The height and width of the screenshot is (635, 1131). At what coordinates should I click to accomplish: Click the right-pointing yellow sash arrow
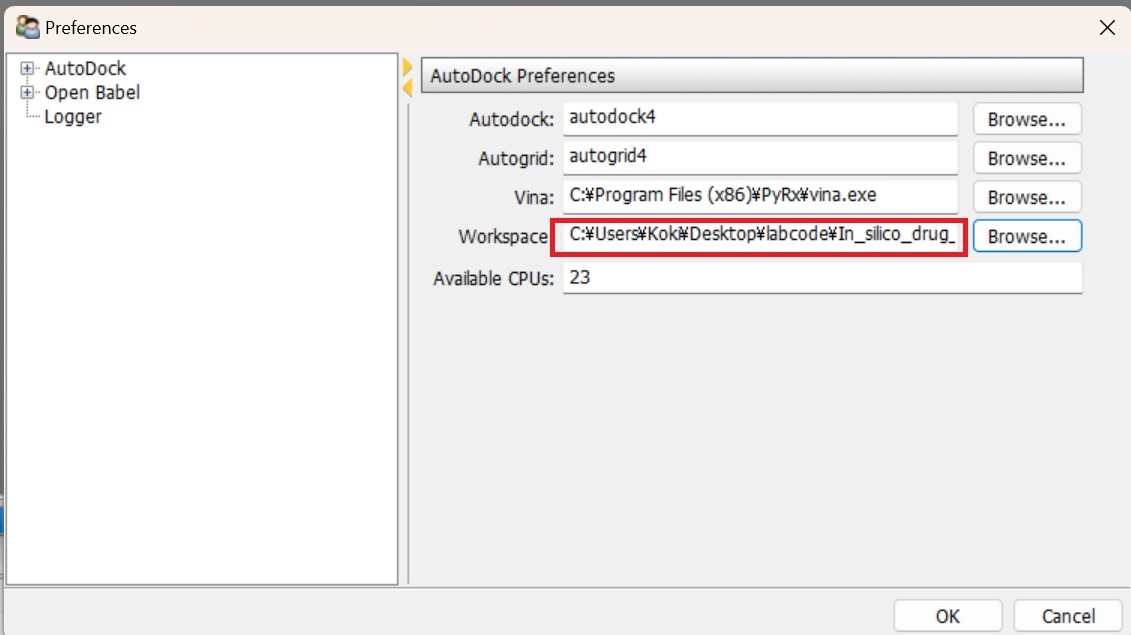408,67
